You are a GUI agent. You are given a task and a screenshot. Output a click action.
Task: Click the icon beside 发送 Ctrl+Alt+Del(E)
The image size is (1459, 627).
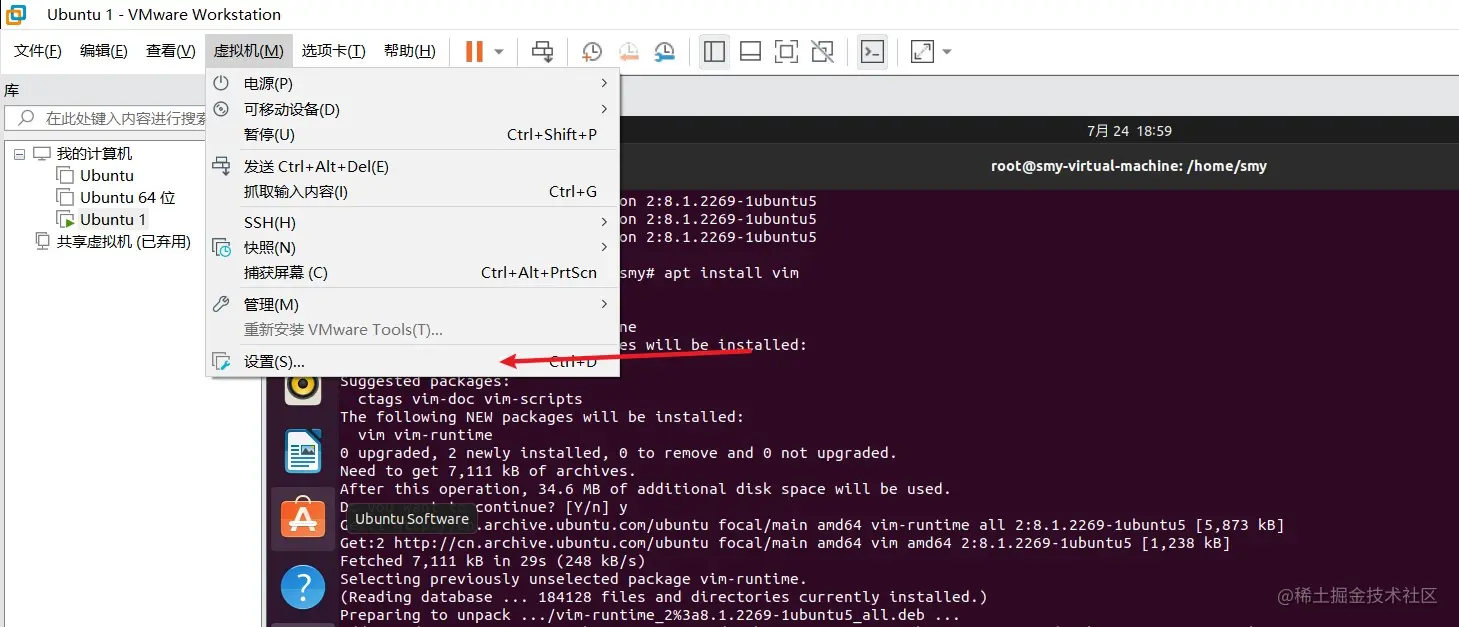click(x=222, y=167)
